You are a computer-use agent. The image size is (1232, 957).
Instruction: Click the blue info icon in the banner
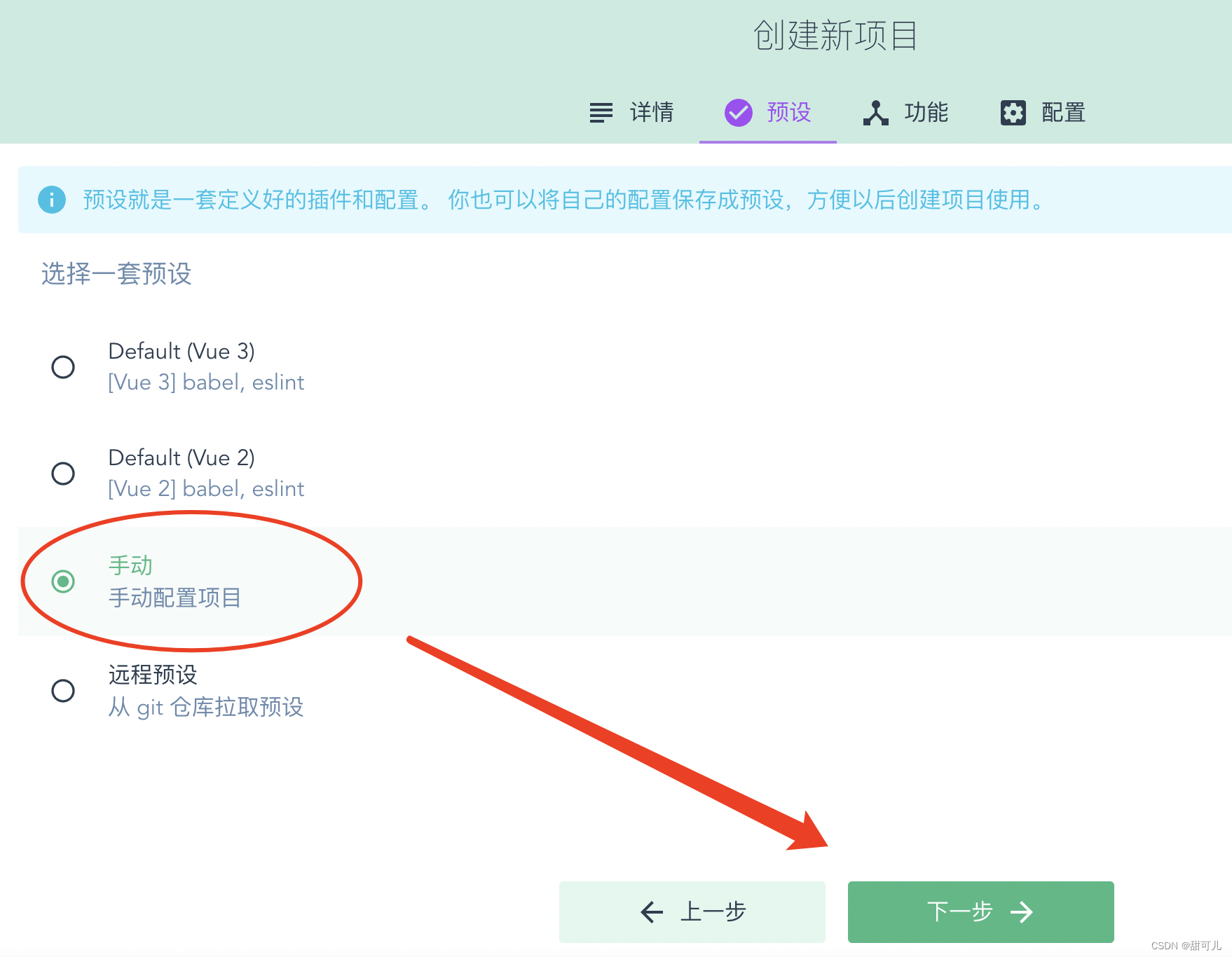(x=52, y=200)
